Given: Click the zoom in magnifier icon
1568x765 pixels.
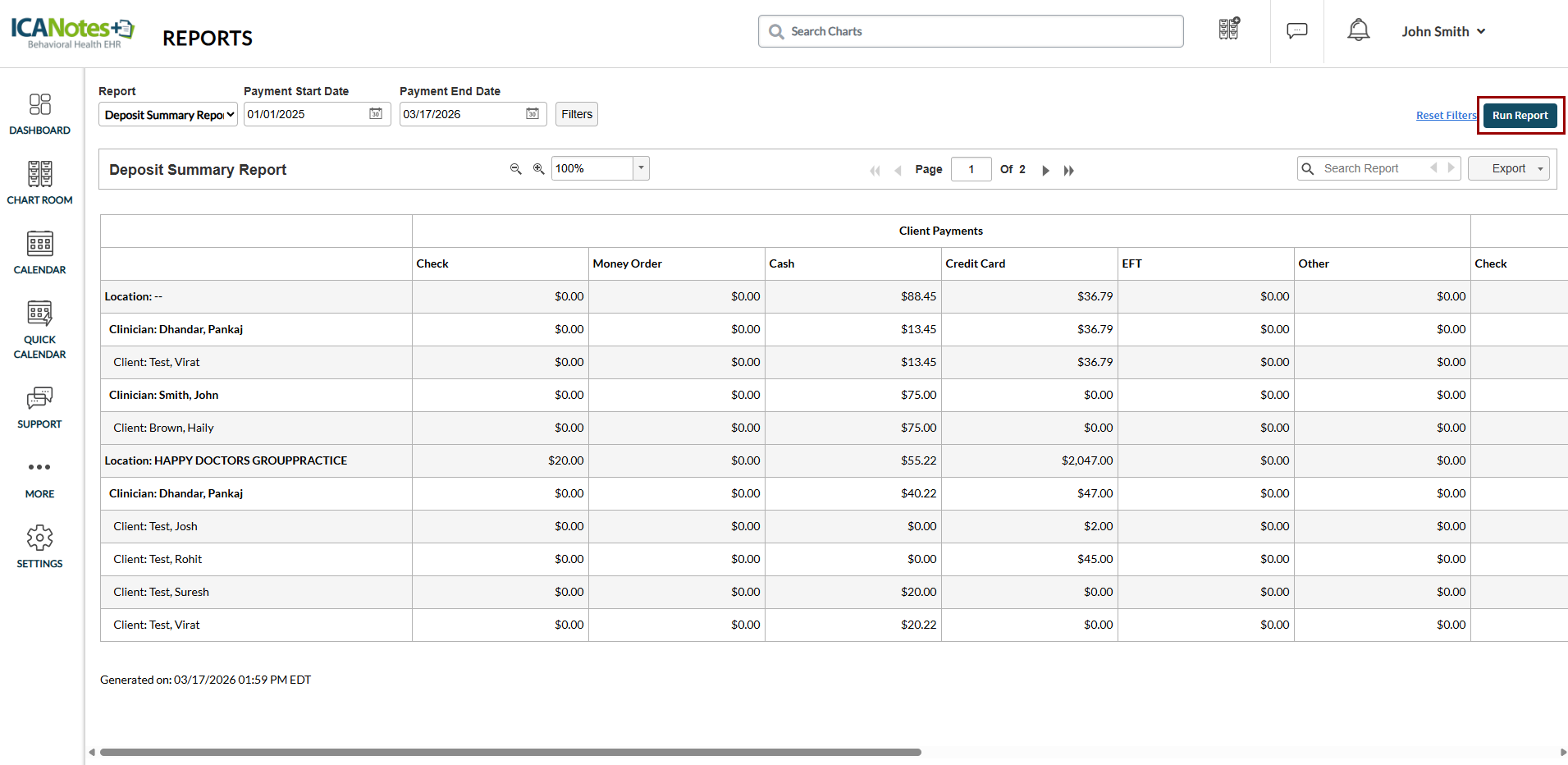Looking at the screenshot, I should 538,169.
